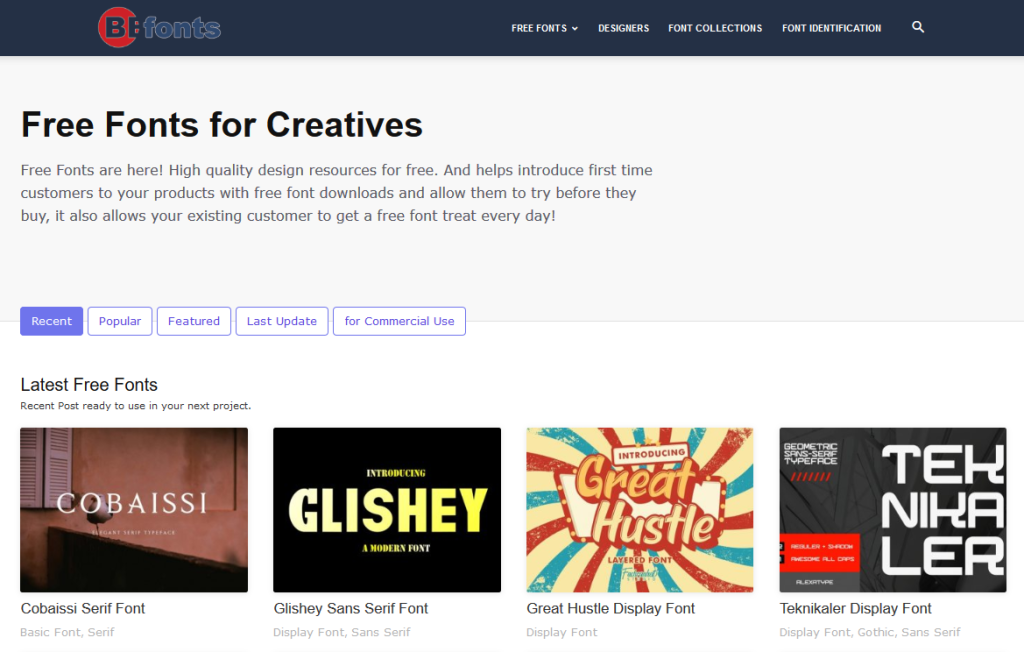Viewport: 1024px width, 652px height.
Task: Click the Teknikaler Display Font title
Action: [x=855, y=608]
